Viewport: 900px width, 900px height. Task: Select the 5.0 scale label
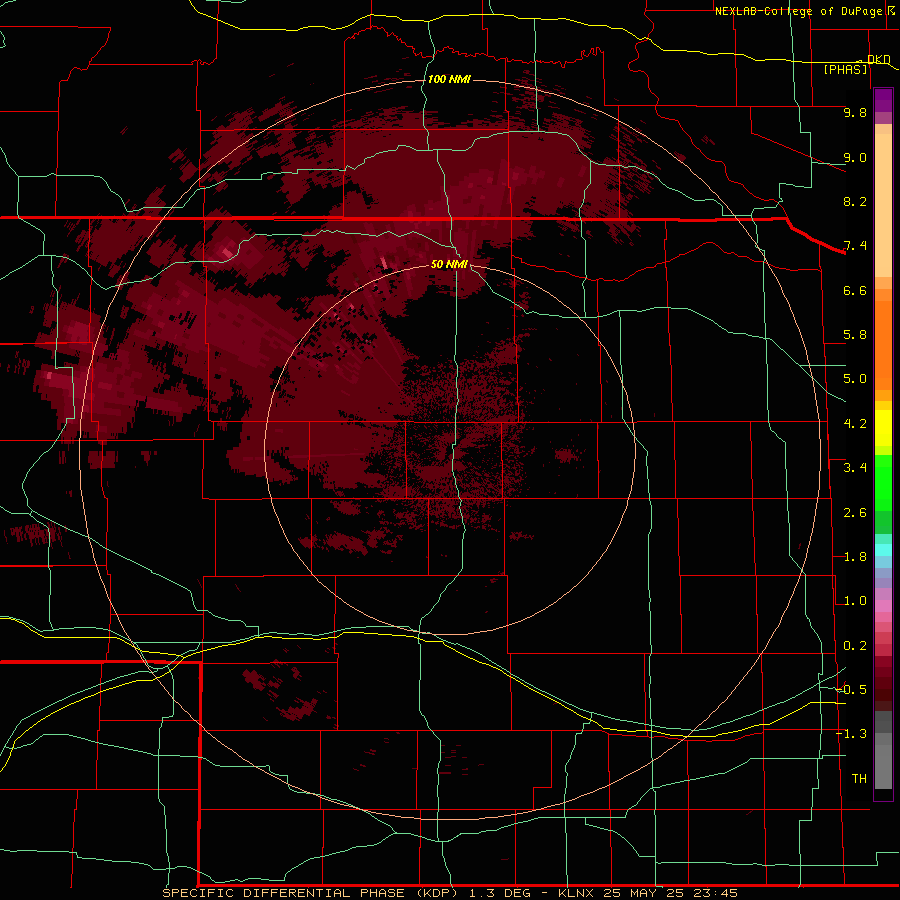(855, 379)
